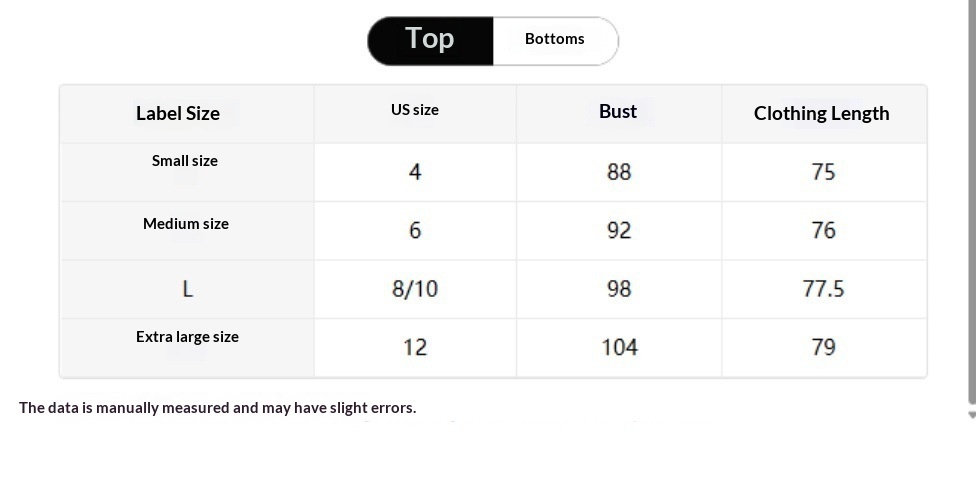
Task: Click the Bust value 88 cell
Action: tap(619, 172)
